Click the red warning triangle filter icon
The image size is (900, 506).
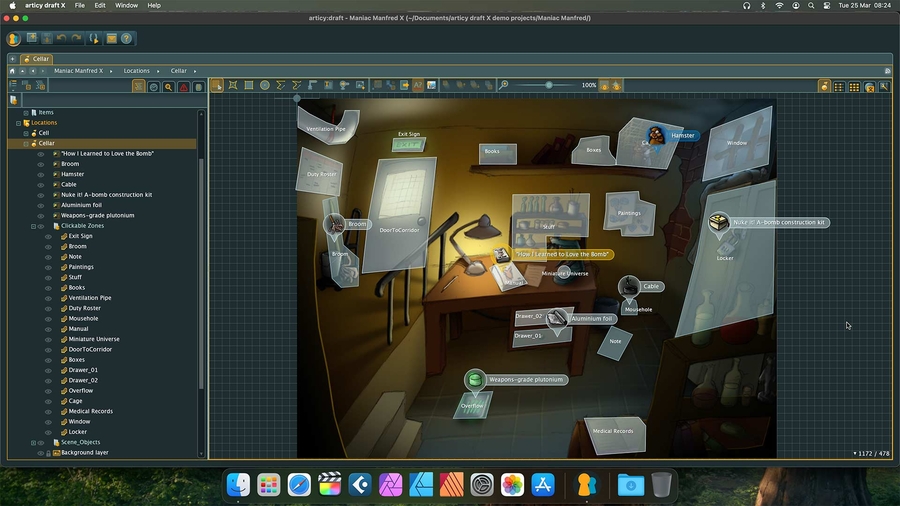183,87
